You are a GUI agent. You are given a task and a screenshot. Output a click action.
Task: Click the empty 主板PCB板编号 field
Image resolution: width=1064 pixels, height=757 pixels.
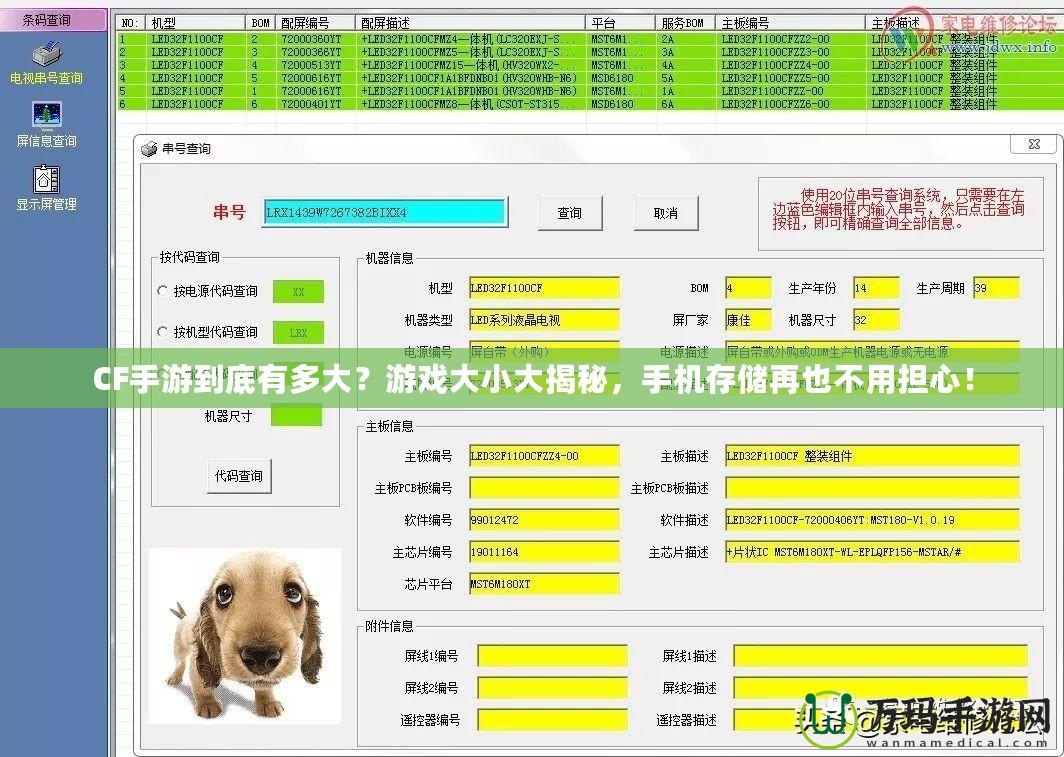click(544, 488)
